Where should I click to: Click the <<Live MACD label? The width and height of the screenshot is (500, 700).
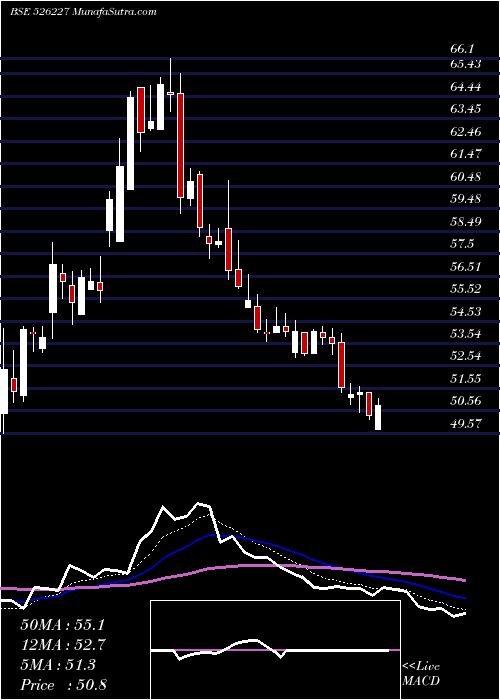pyautogui.click(x=421, y=674)
